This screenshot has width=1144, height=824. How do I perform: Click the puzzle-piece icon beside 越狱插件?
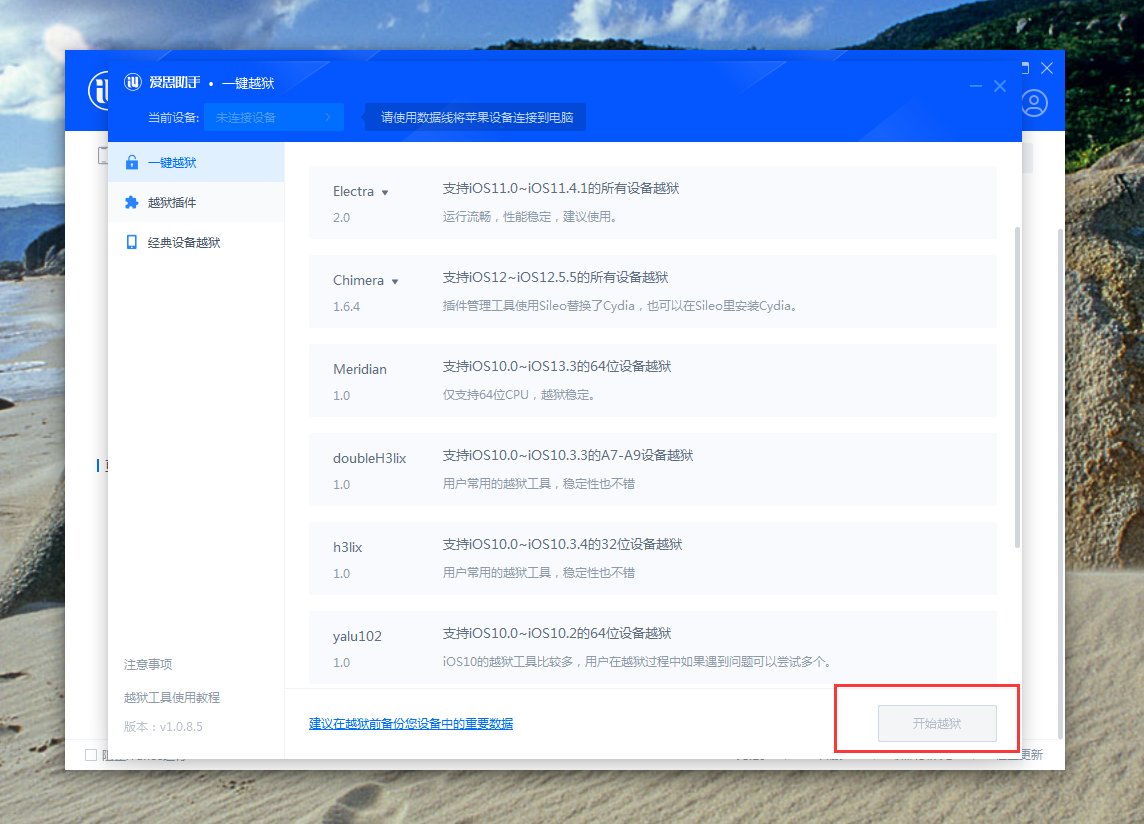(x=131, y=202)
